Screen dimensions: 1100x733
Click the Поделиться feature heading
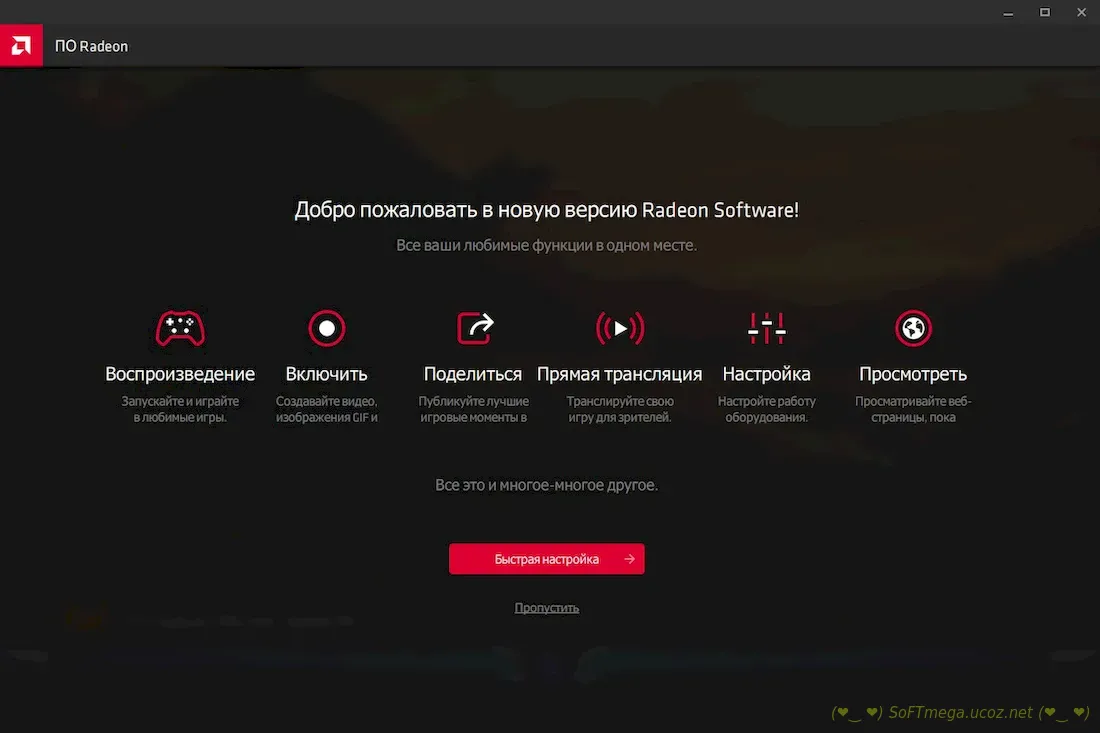[473, 374]
